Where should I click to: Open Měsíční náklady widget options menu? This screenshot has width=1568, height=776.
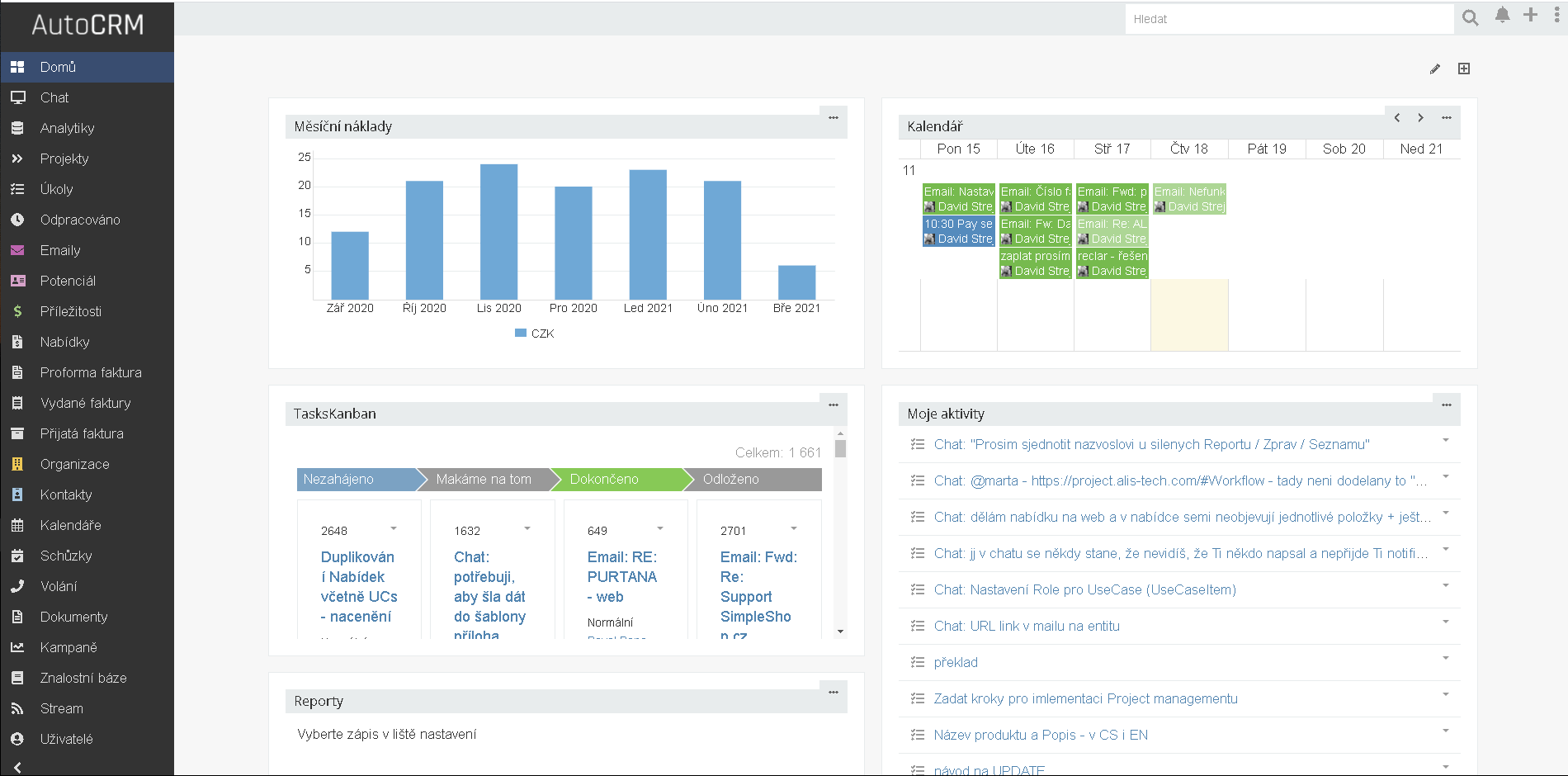coord(834,117)
